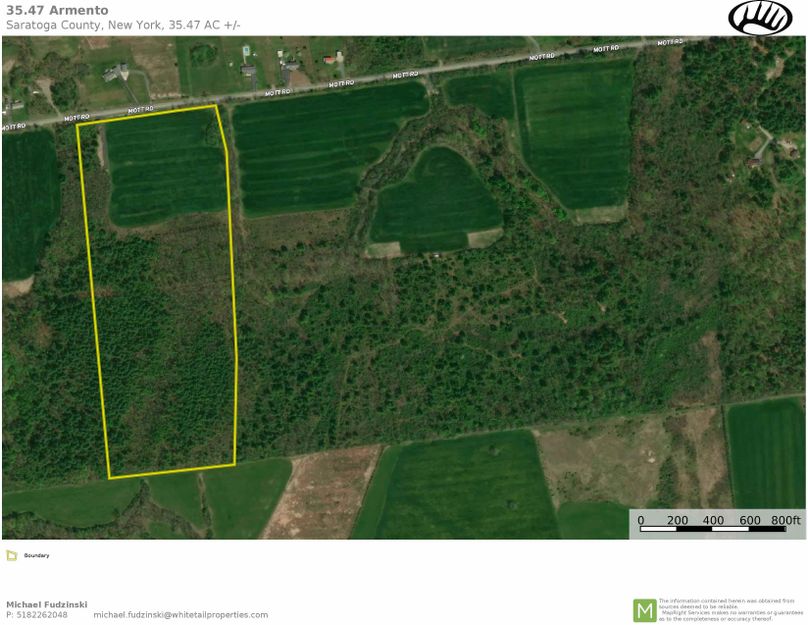
Task: Click the 400 label on scale bar
Action: pyautogui.click(x=713, y=520)
